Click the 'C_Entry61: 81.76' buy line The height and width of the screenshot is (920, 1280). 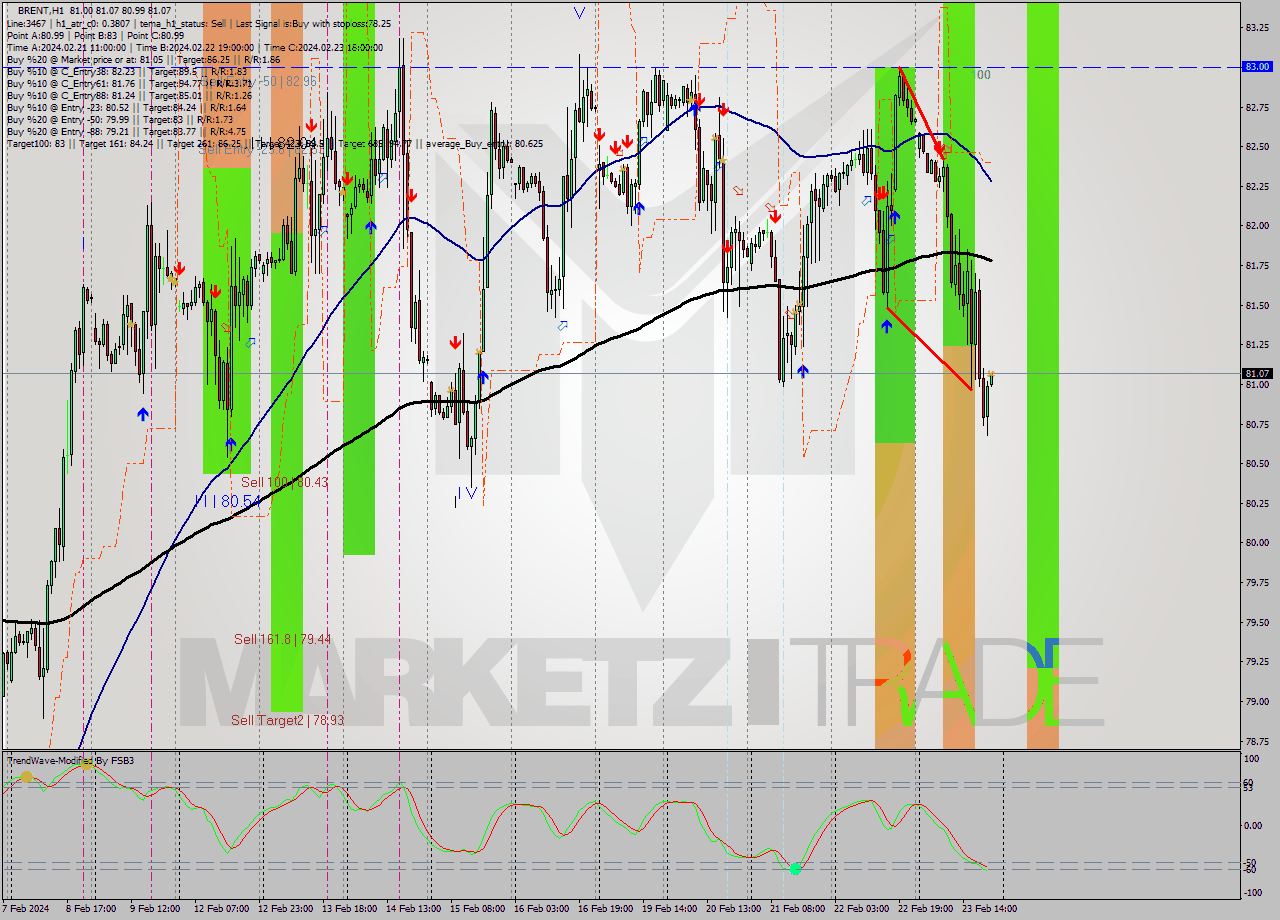coord(128,83)
